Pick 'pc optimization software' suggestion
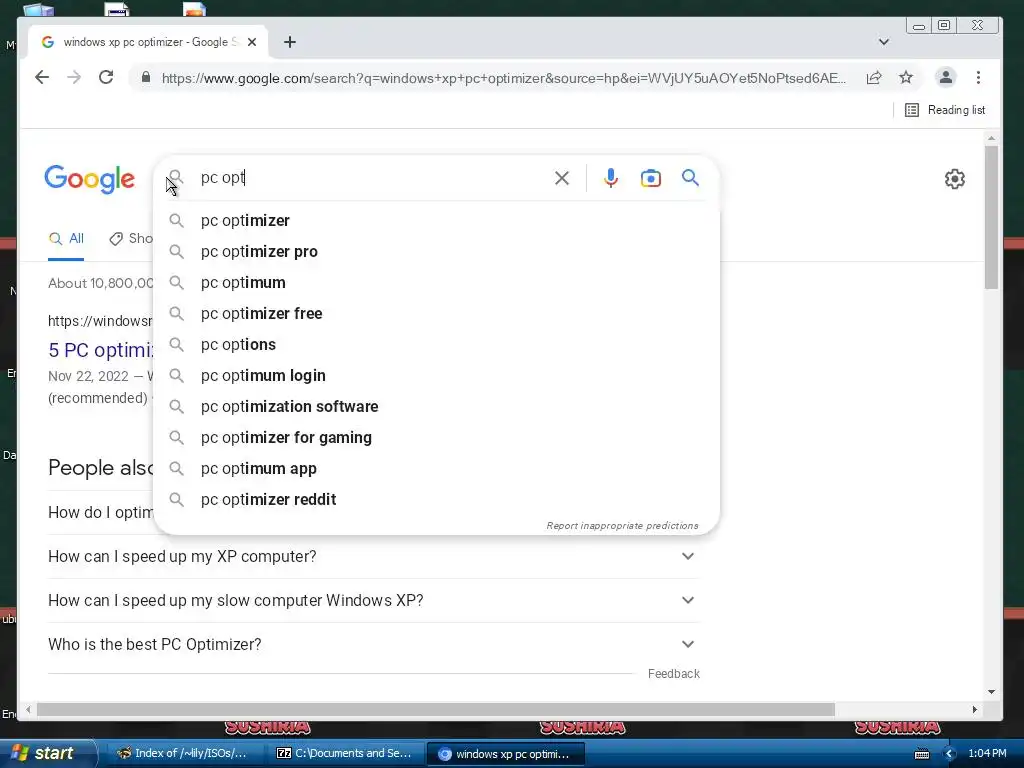Viewport: 1024px width, 768px height. point(436,407)
